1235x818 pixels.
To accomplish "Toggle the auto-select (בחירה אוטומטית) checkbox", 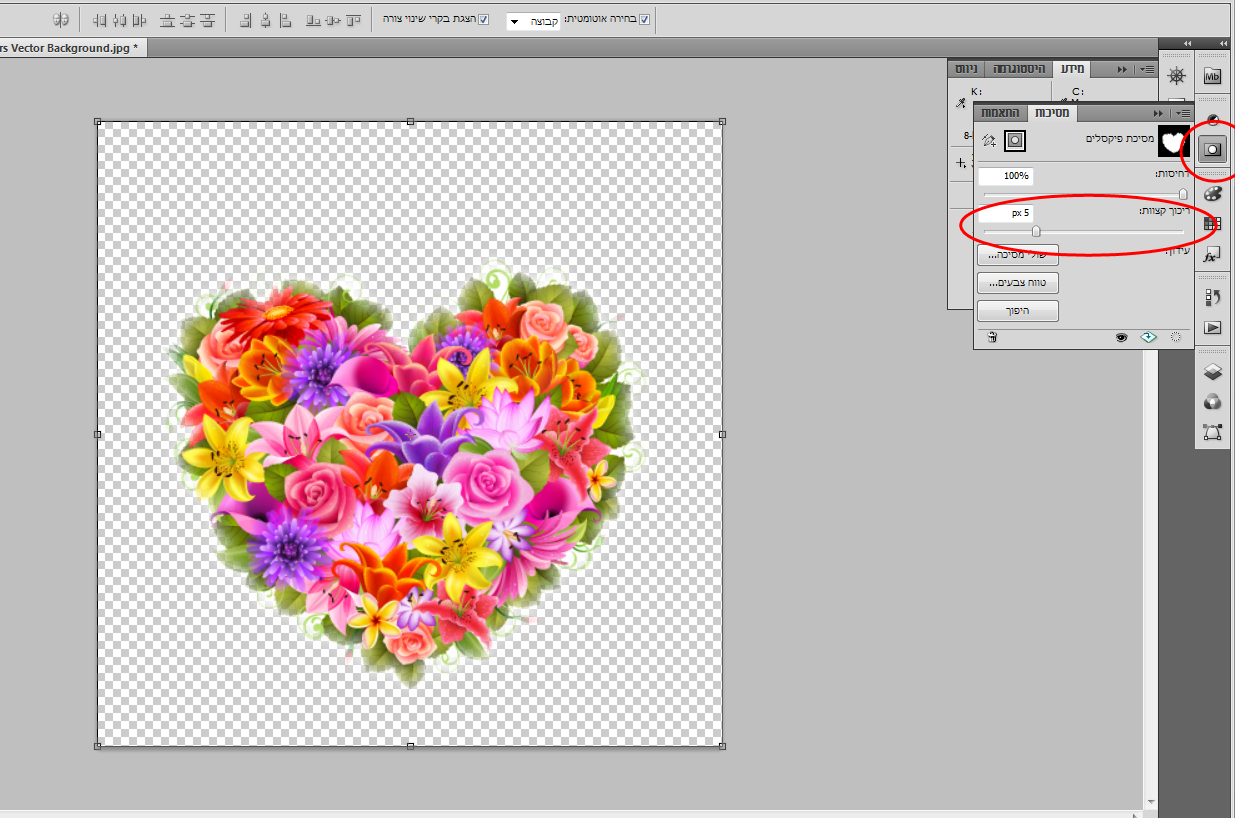I will pyautogui.click(x=644, y=19).
